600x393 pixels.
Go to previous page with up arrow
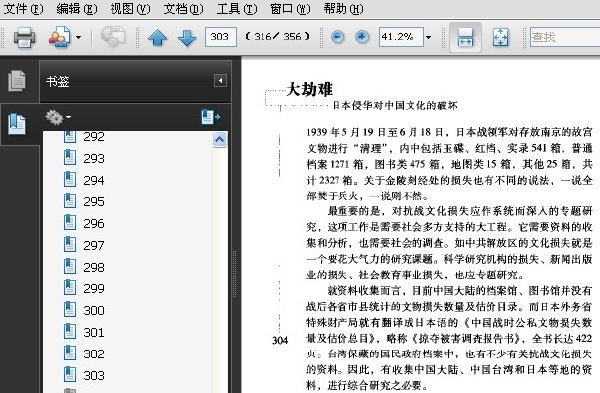(157, 38)
